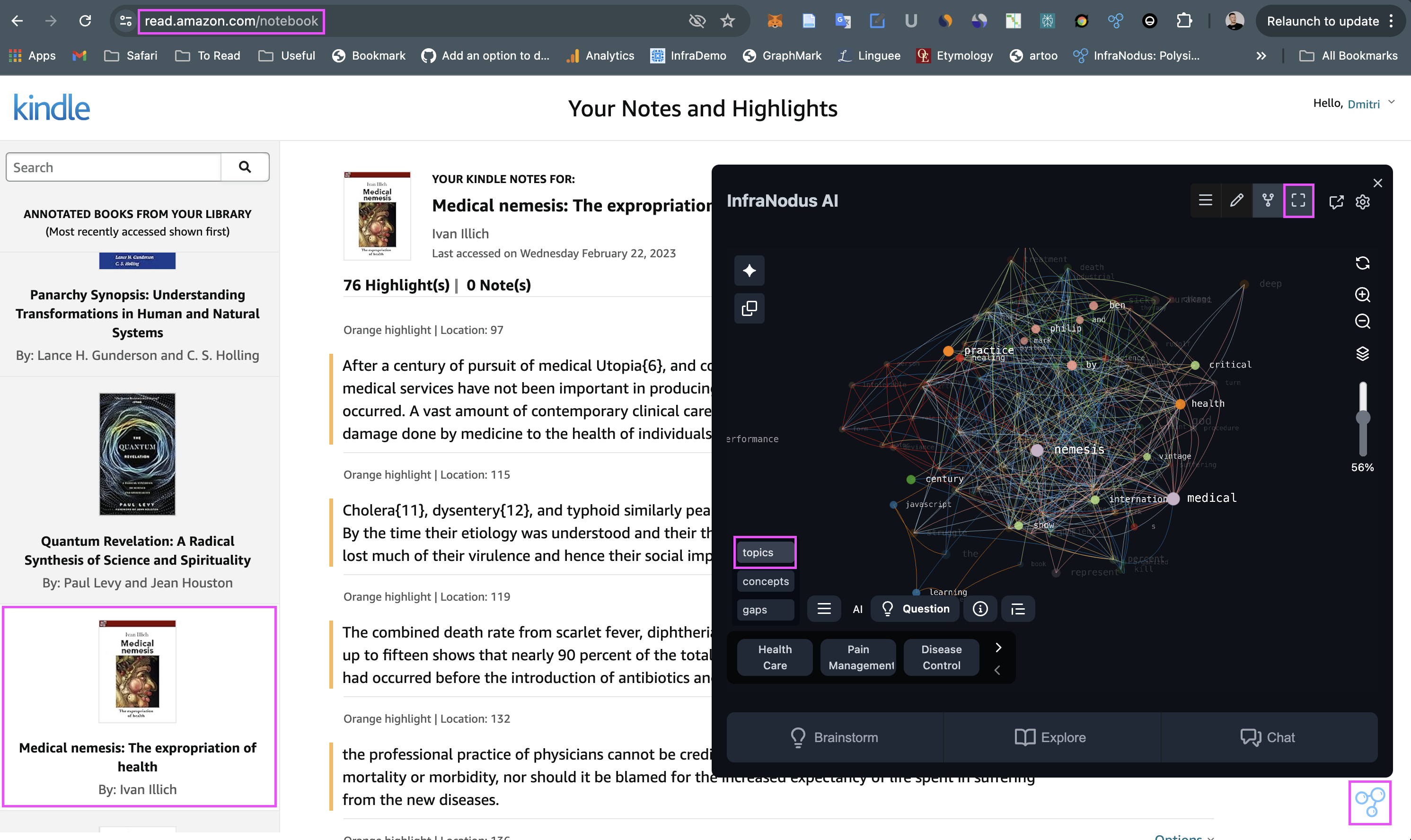Expand hidden bookmarks overflow chevron
This screenshot has width=1411, height=840.
click(1261, 55)
